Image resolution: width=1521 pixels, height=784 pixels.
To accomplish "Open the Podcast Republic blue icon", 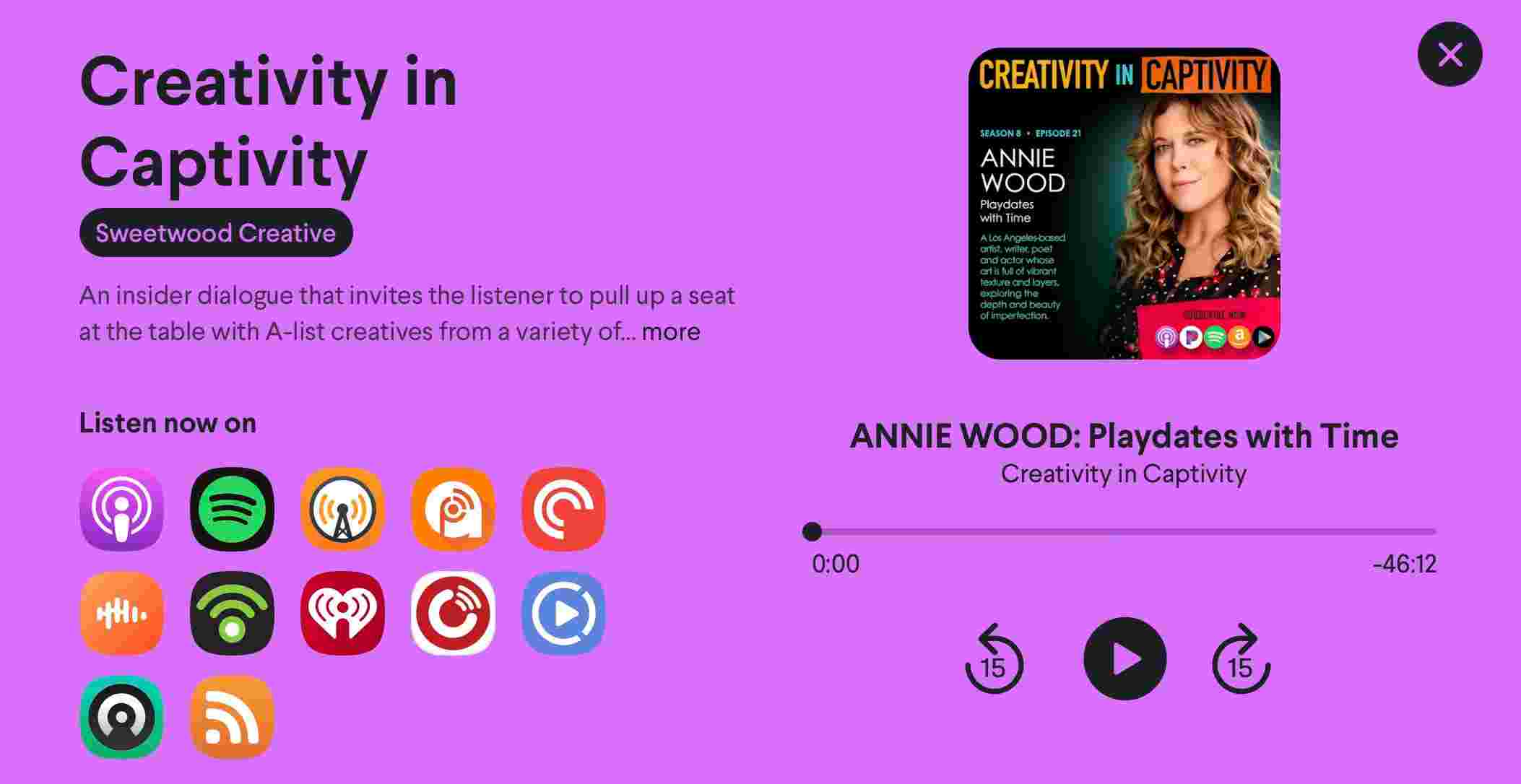I will pos(563,613).
